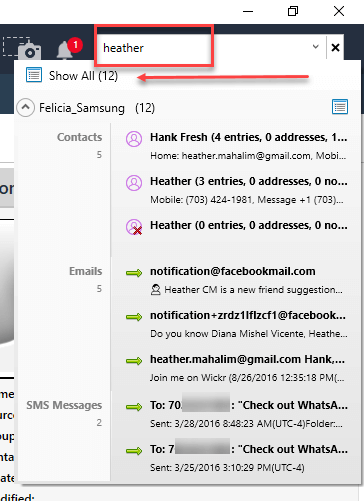The width and height of the screenshot is (364, 501).
Task: Click arrow icon beside notification@facebookmail.com
Action: click(x=134, y=273)
